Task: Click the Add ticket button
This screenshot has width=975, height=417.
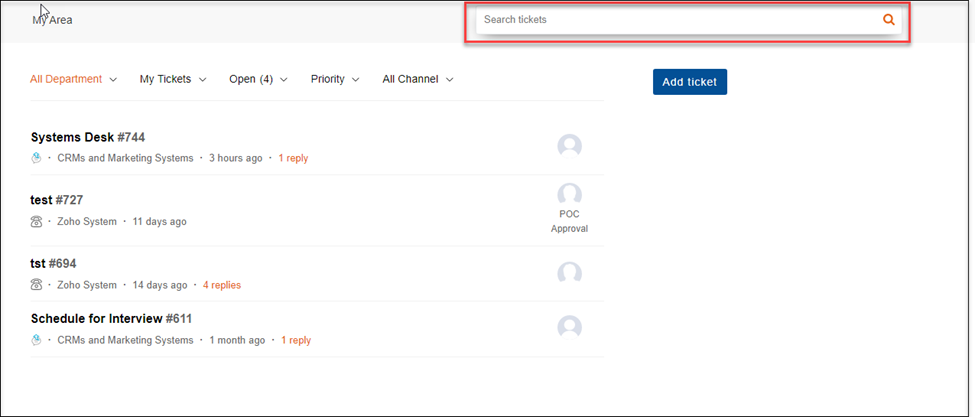Action: pyautogui.click(x=690, y=82)
